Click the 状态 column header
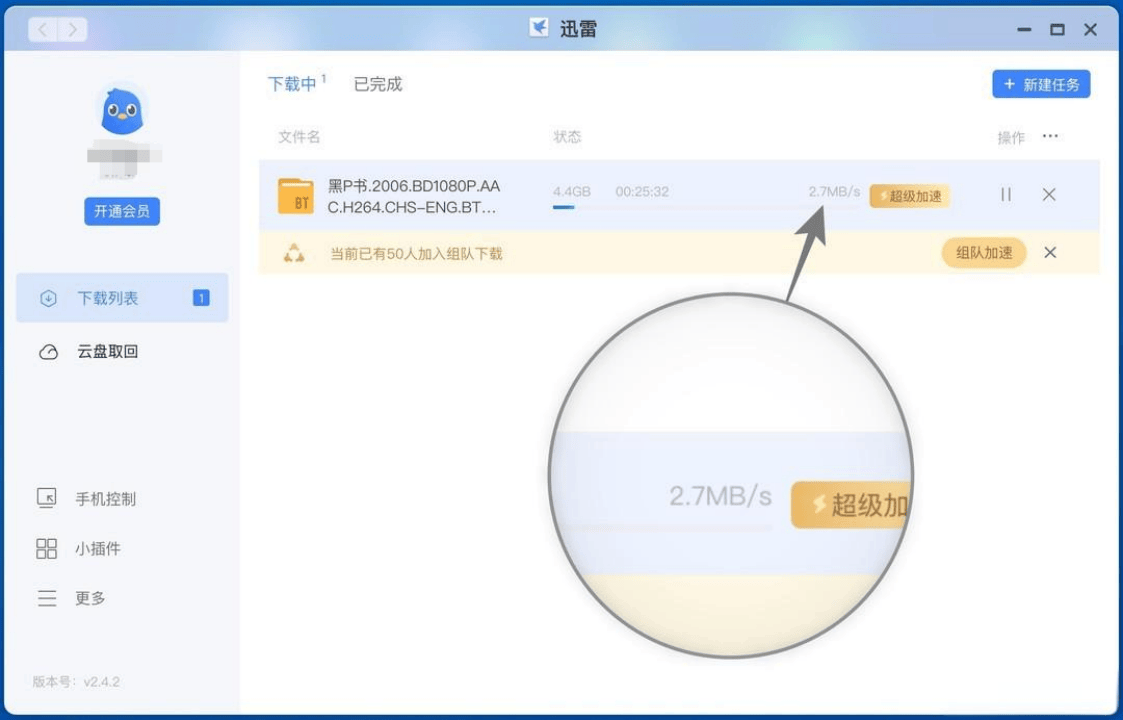Image resolution: width=1123 pixels, height=720 pixels. 567,137
